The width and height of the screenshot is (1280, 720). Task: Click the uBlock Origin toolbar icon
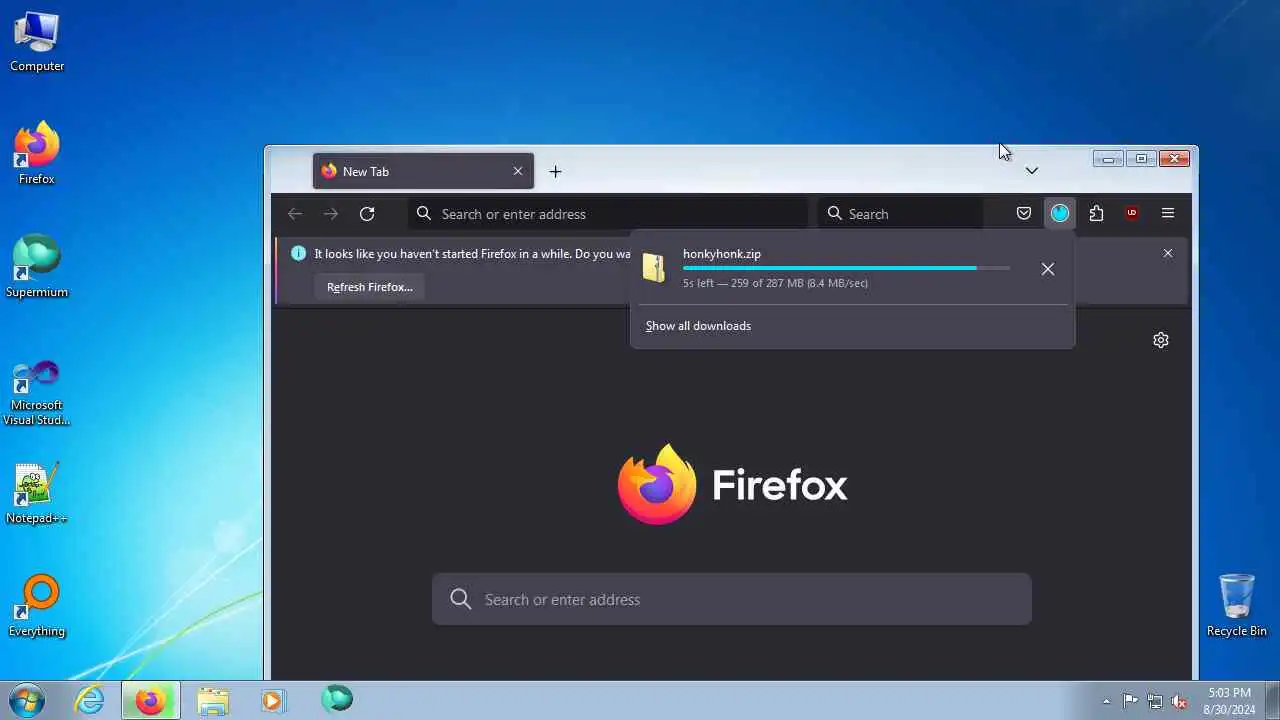point(1132,213)
